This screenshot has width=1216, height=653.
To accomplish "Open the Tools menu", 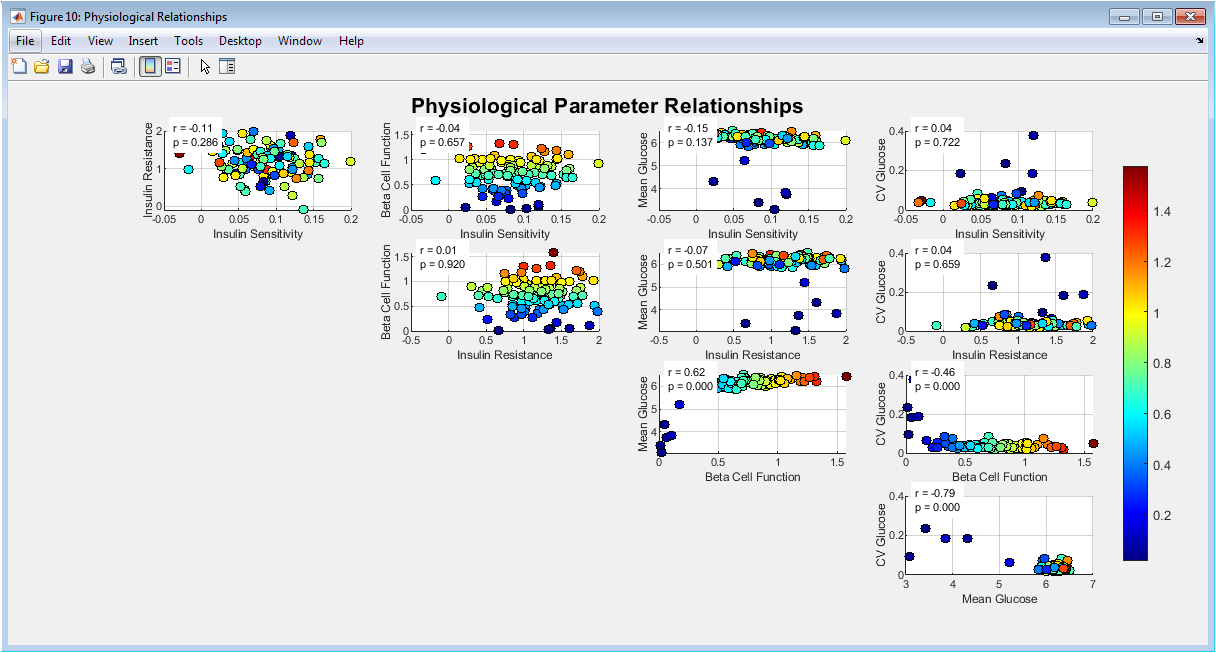I will pyautogui.click(x=188, y=41).
